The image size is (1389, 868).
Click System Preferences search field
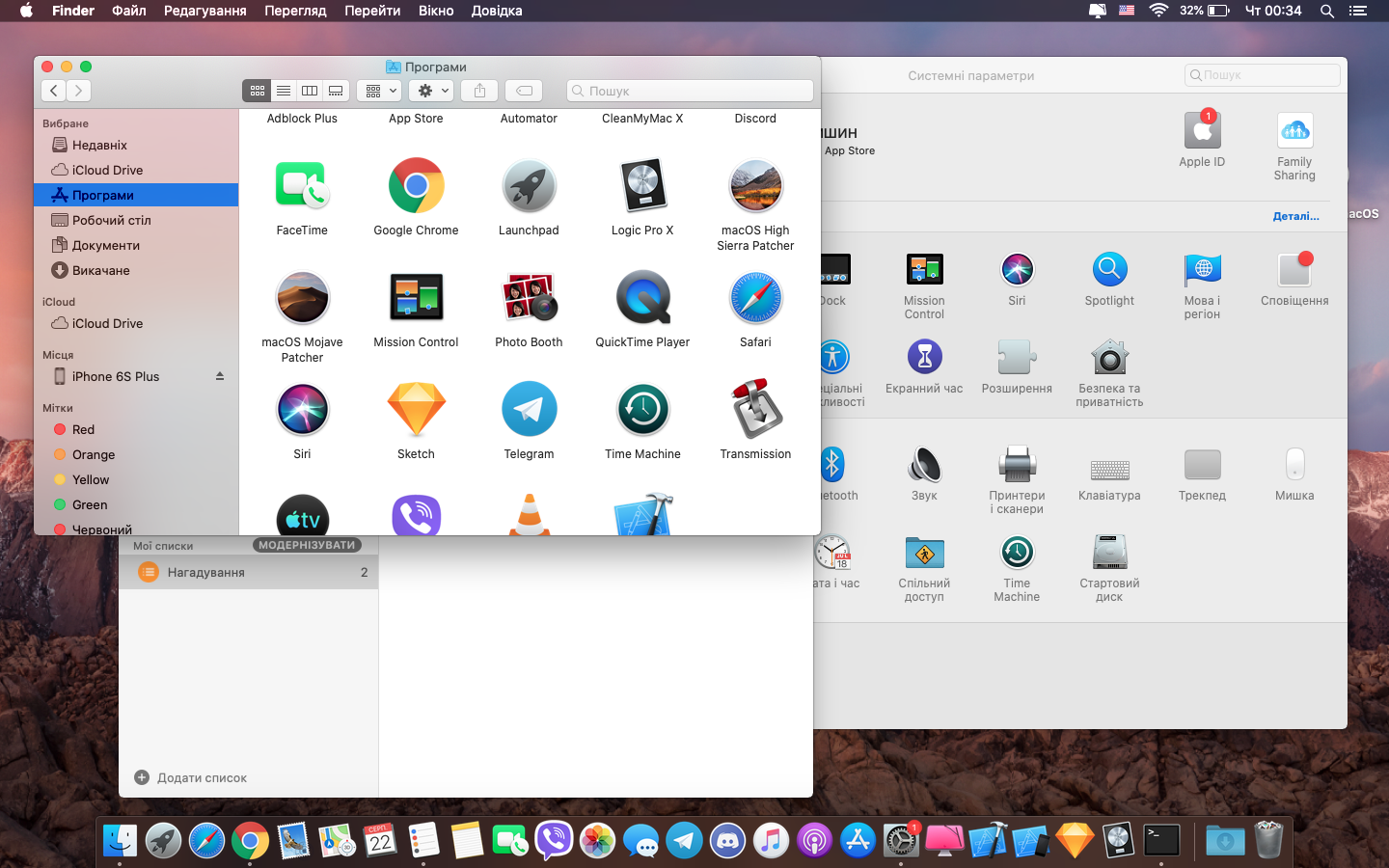[1262, 75]
